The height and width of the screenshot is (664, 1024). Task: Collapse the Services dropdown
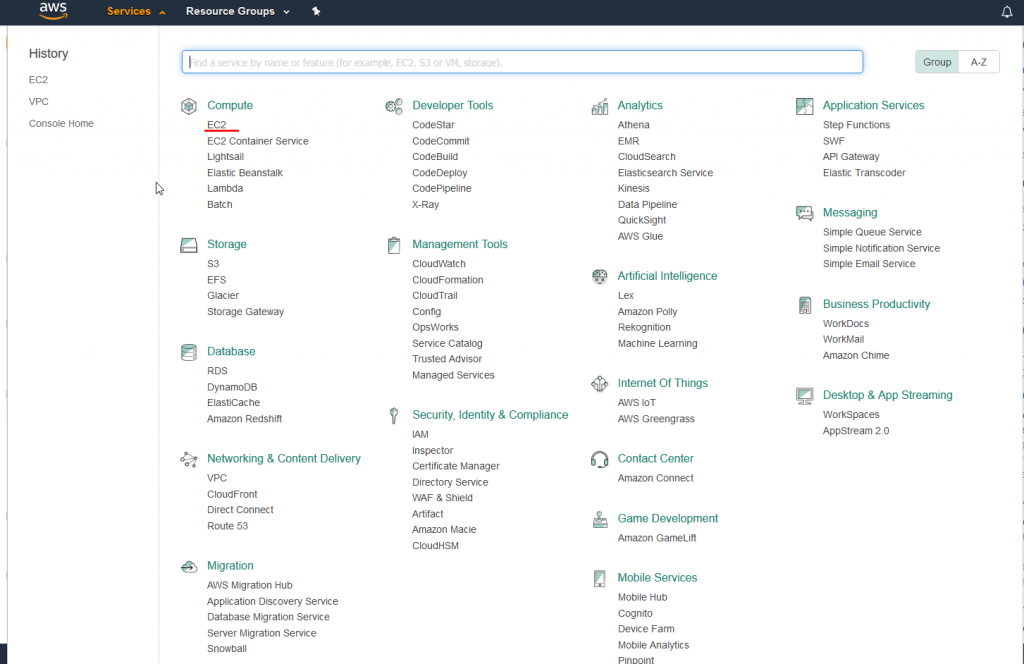(131, 12)
